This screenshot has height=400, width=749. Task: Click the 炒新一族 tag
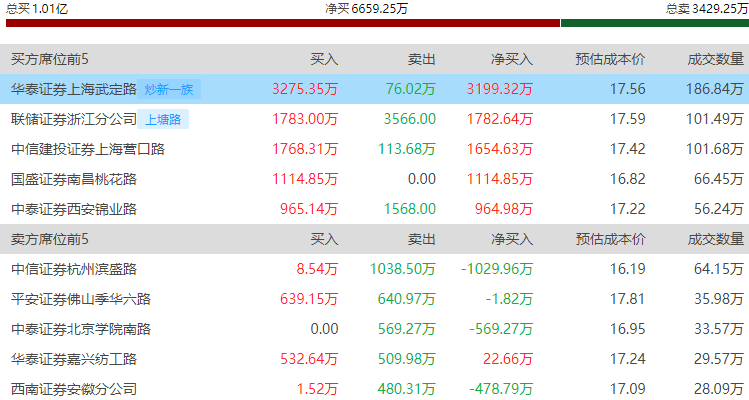click(169, 89)
